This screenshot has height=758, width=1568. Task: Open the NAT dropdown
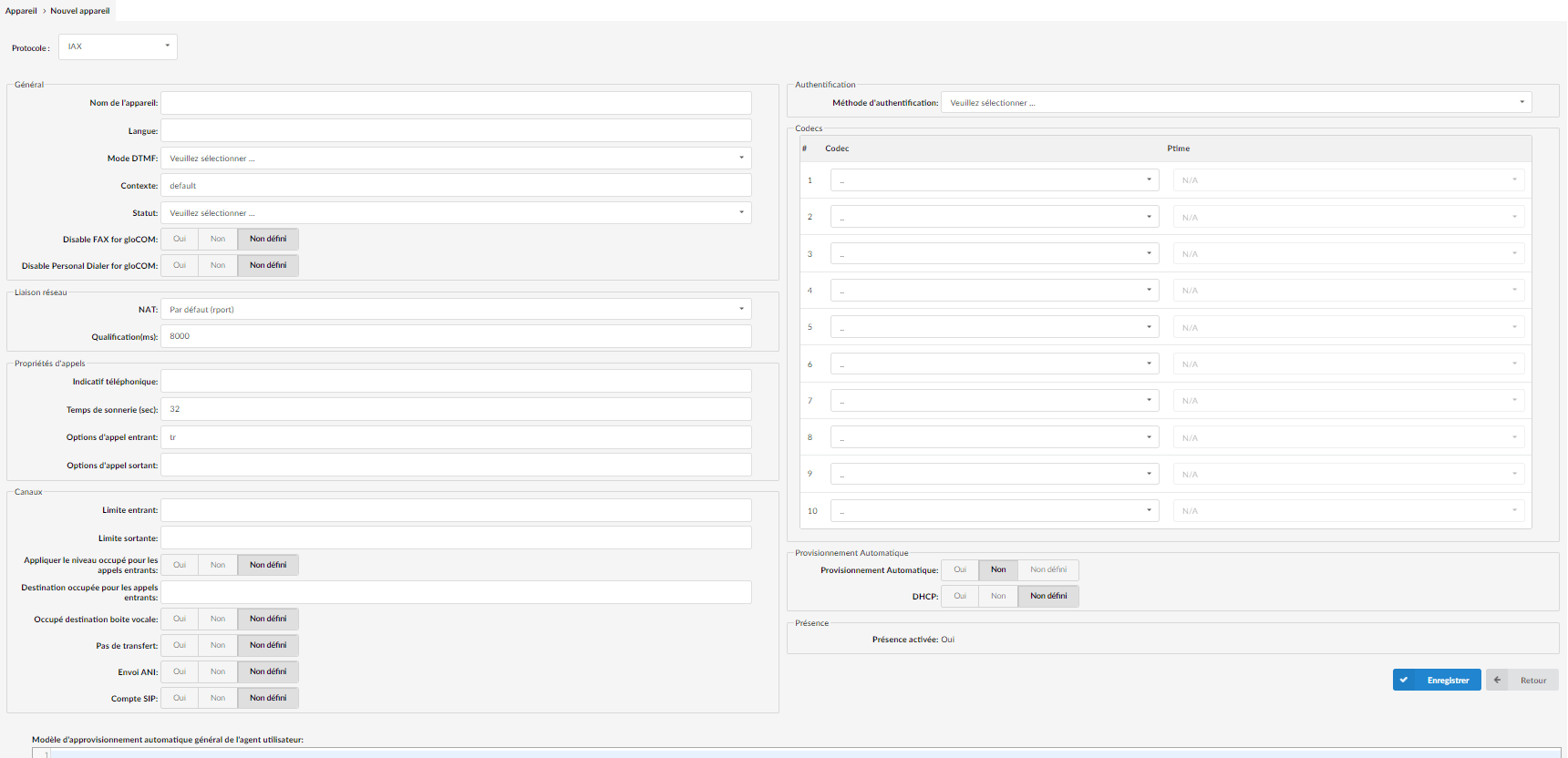tap(456, 310)
